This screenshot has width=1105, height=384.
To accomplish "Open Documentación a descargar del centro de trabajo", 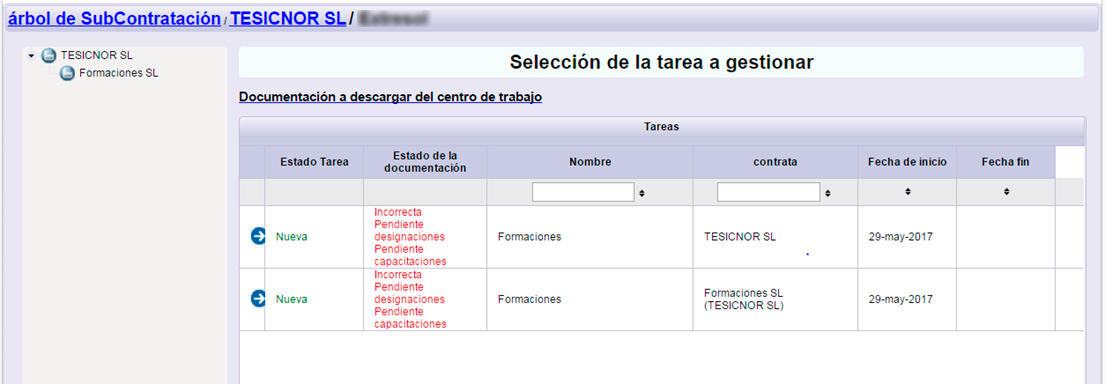I will point(390,97).
